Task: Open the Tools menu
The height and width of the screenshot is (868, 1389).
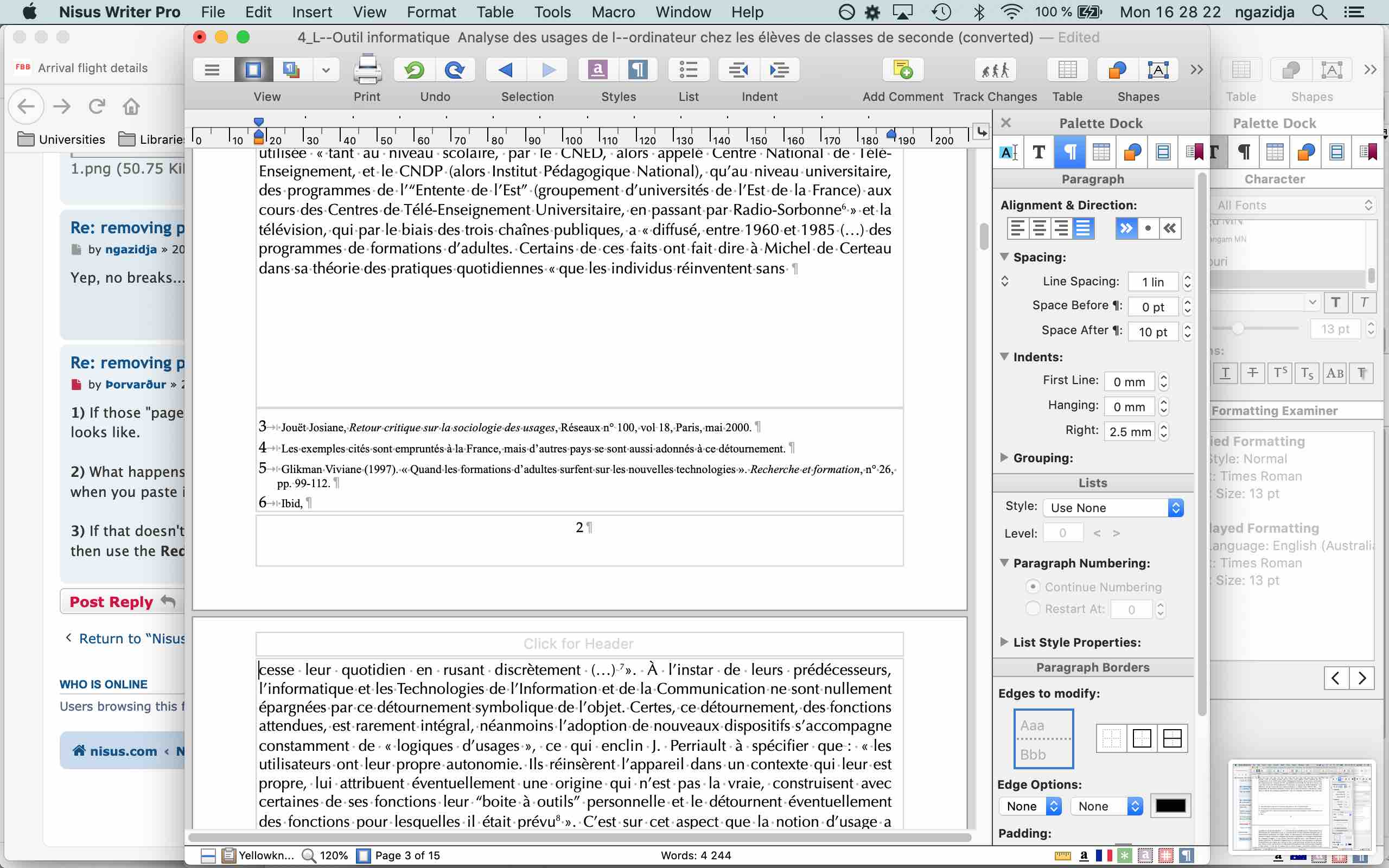Action: click(x=552, y=12)
